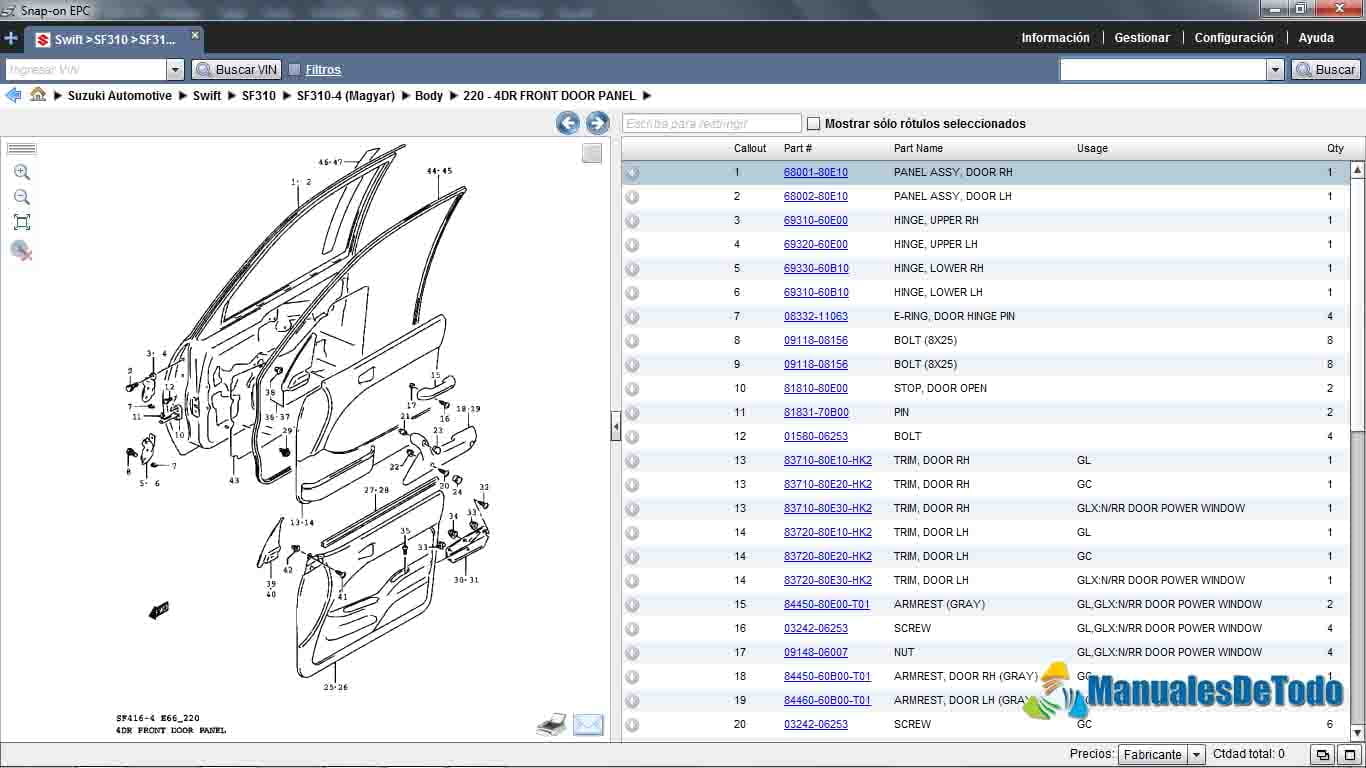Click info icon for HINGE, UPPER RH row

[x=632, y=221]
